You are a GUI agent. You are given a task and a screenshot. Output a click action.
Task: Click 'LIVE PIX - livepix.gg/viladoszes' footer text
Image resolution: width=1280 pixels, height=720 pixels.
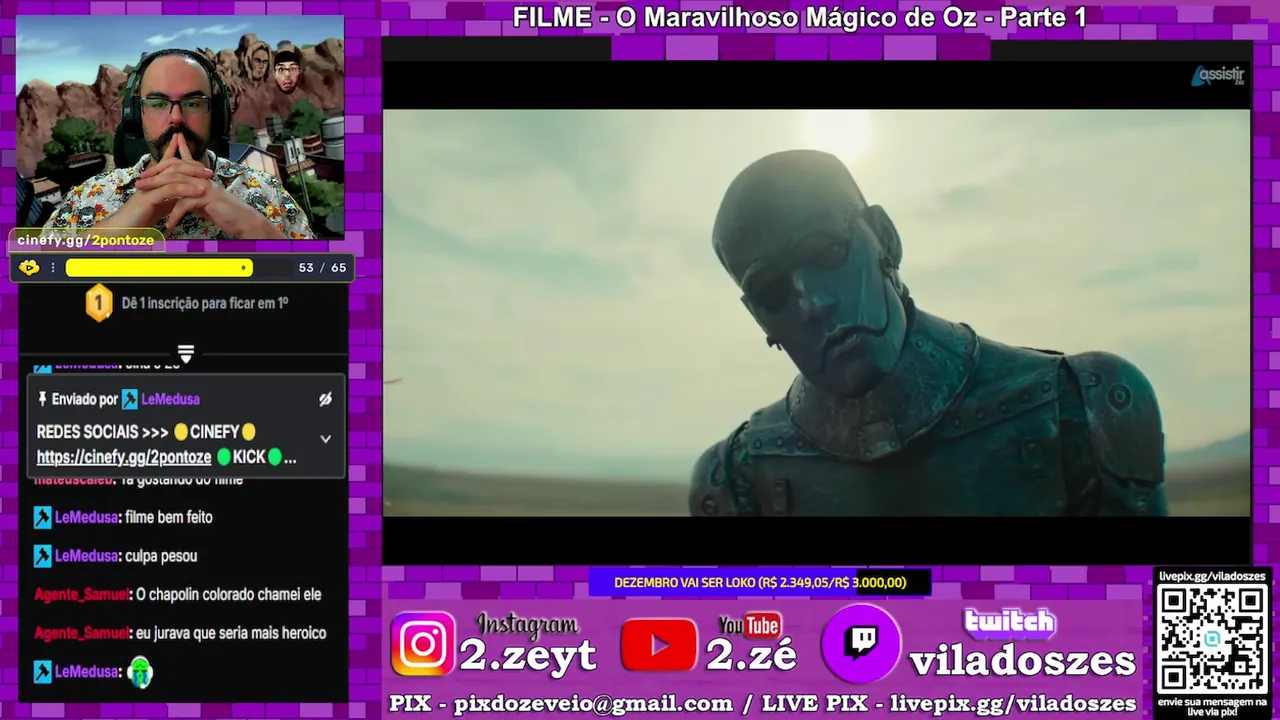point(949,703)
